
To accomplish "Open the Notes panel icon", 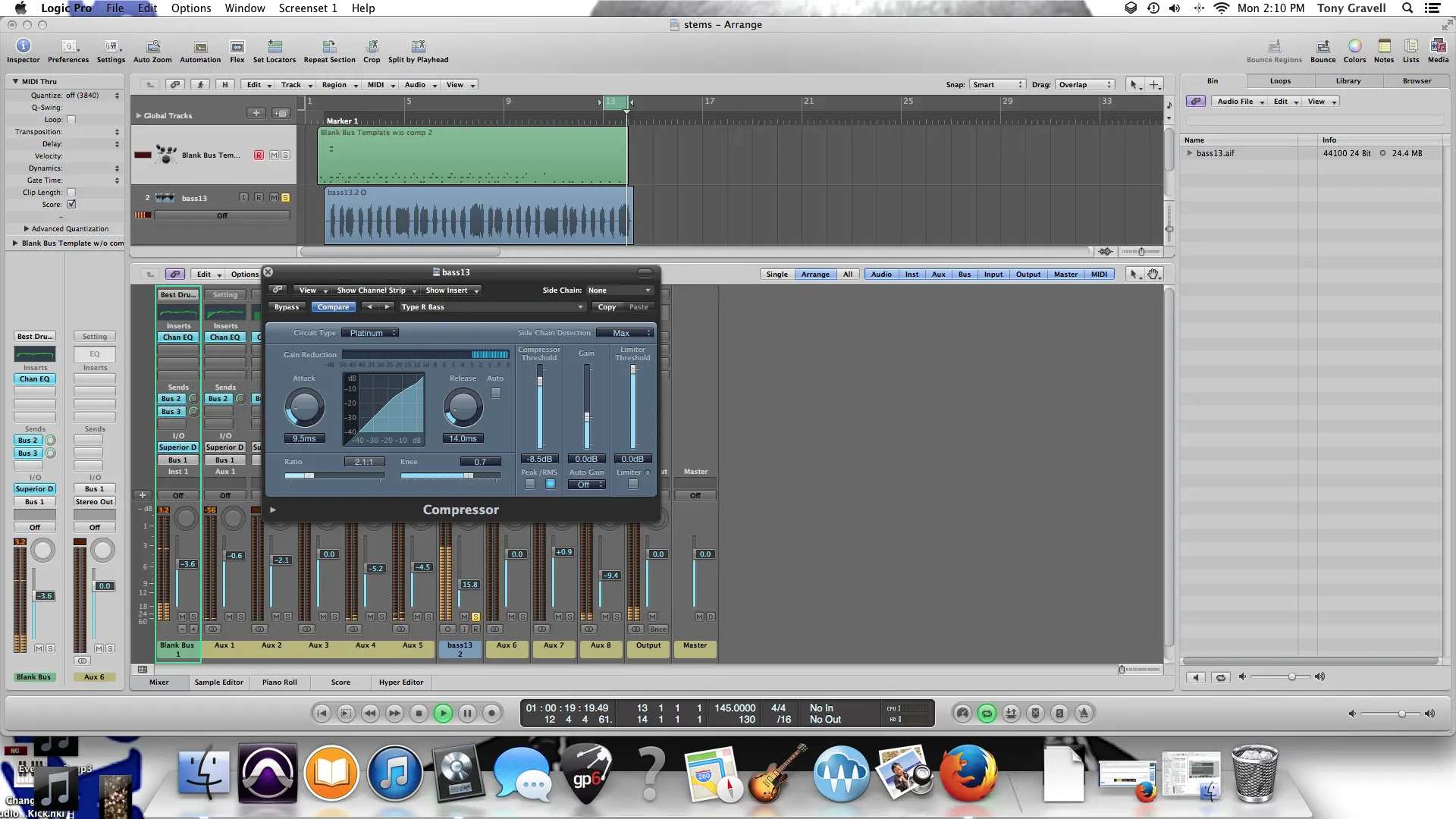I will click(1384, 51).
